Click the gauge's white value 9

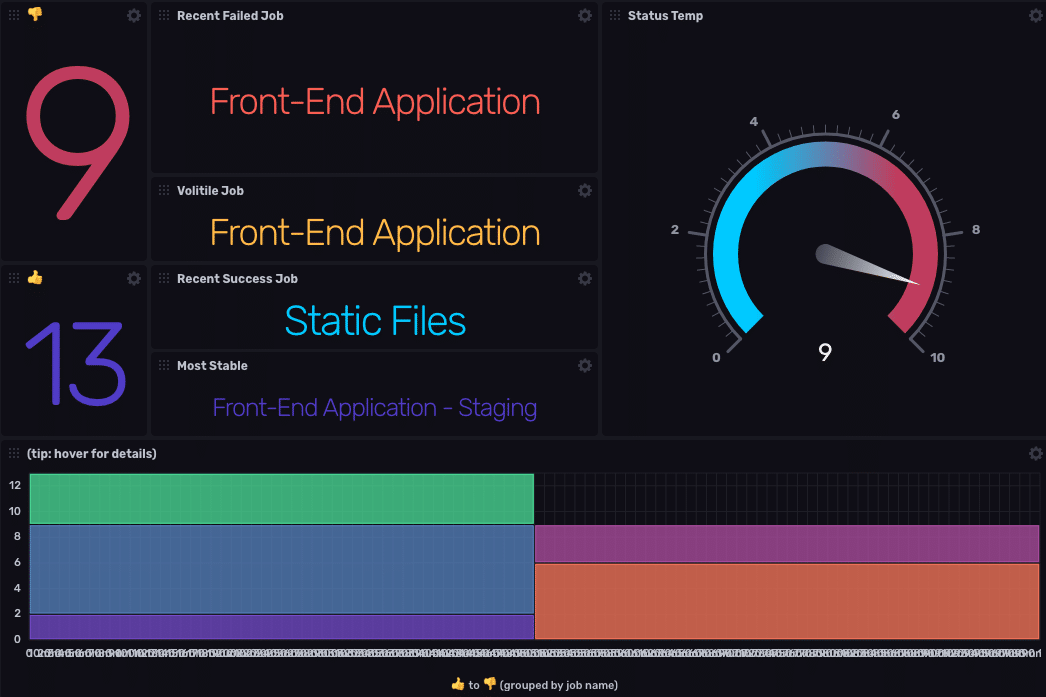(825, 352)
